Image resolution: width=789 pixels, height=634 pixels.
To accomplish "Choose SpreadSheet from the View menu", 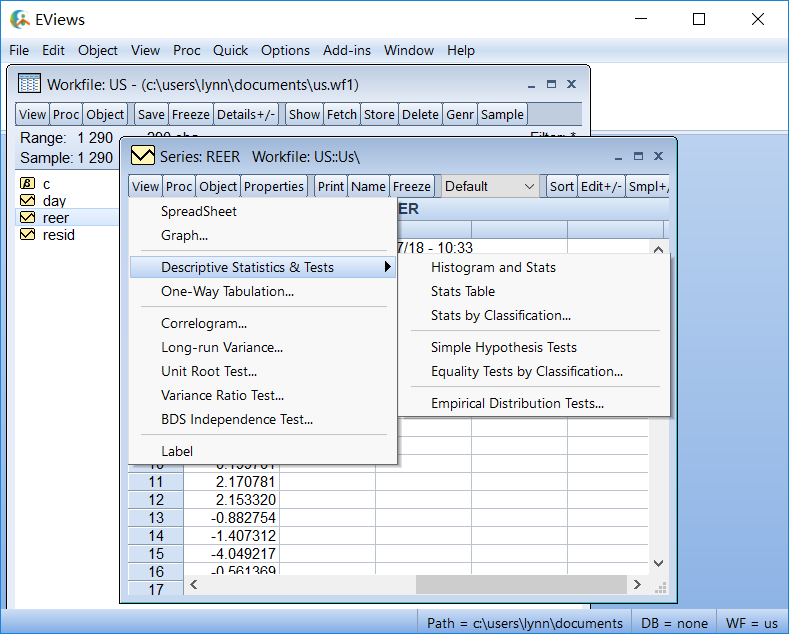I will coord(263,211).
